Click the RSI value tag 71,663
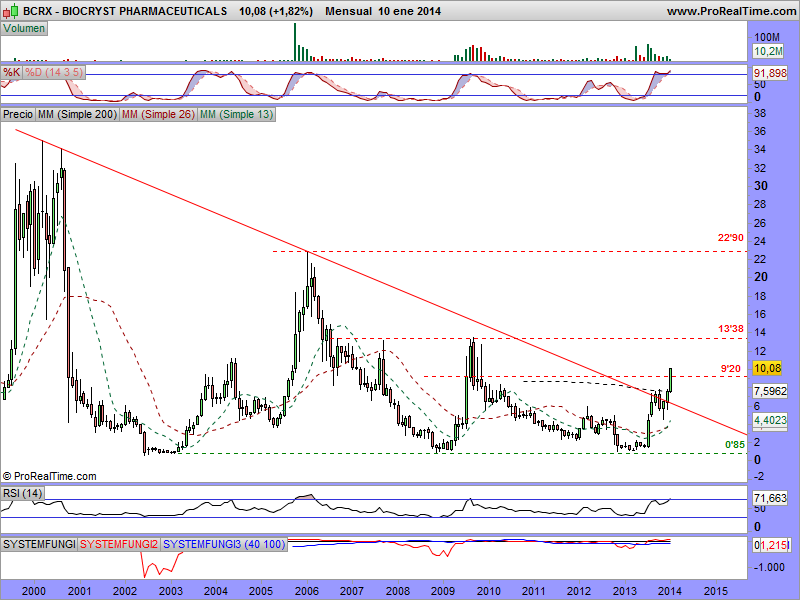The height and width of the screenshot is (600, 800). point(770,497)
